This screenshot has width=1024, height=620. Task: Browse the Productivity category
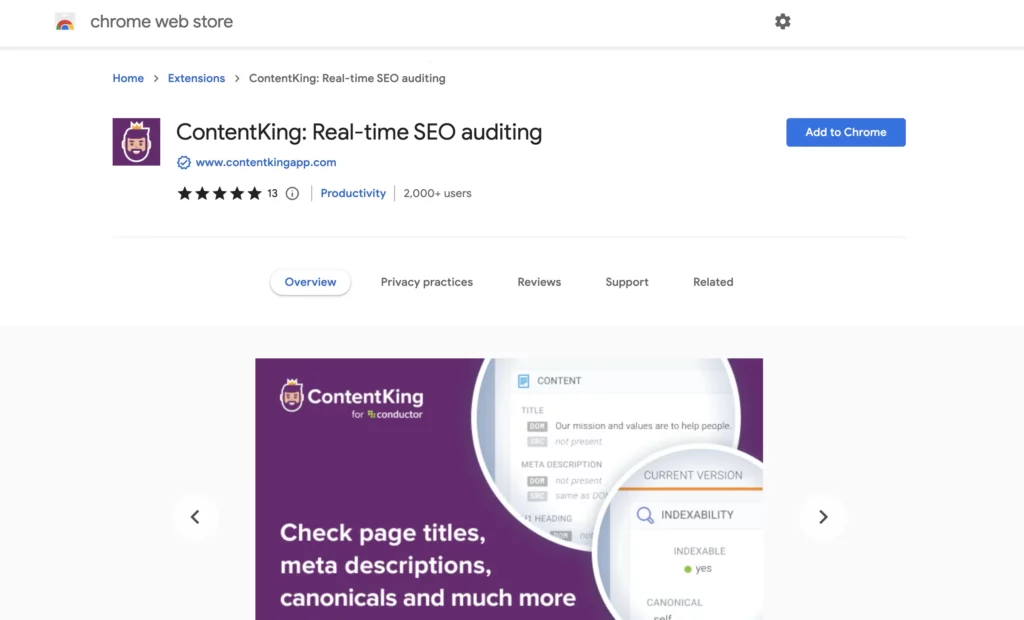pos(353,193)
